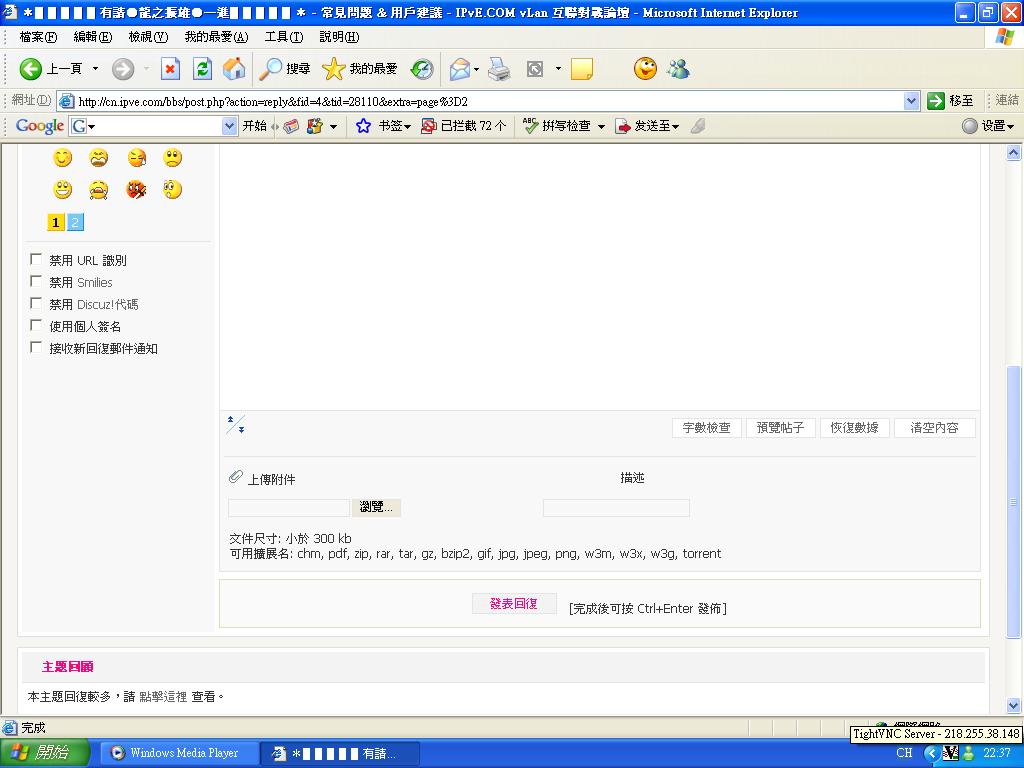Check 禁用 URL 識別 option
This screenshot has height=768, width=1024.
click(37, 259)
